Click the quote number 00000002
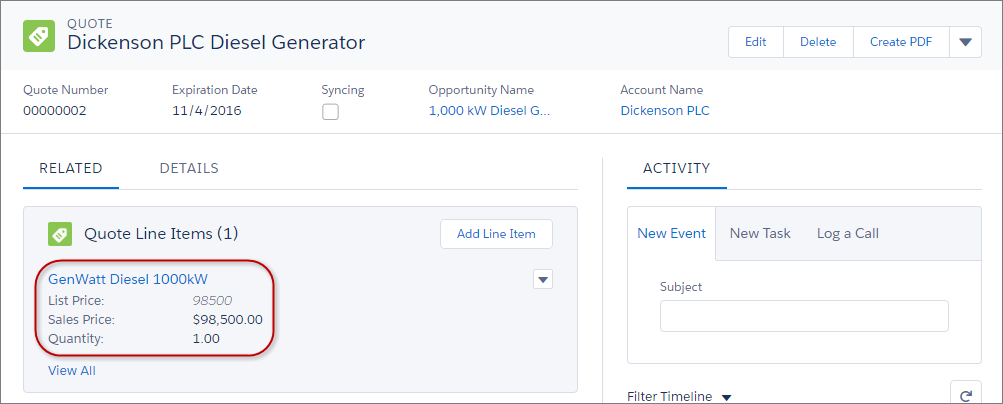1003x404 pixels. pos(54,111)
